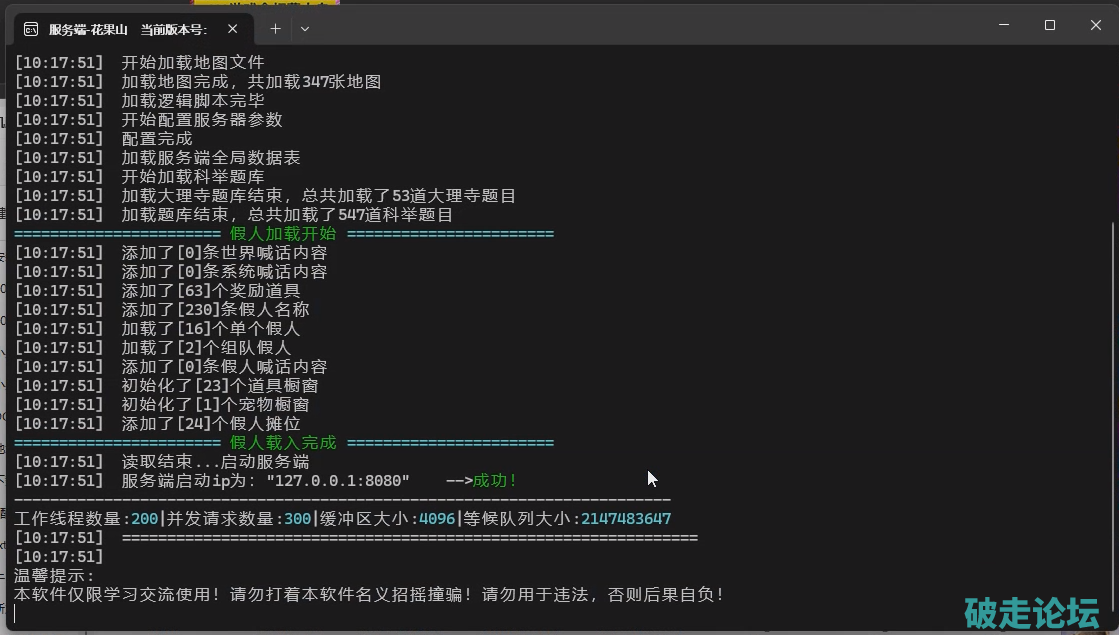Click the terminal icon on the active tab
This screenshot has width=1119, height=635.
[x=31, y=28]
